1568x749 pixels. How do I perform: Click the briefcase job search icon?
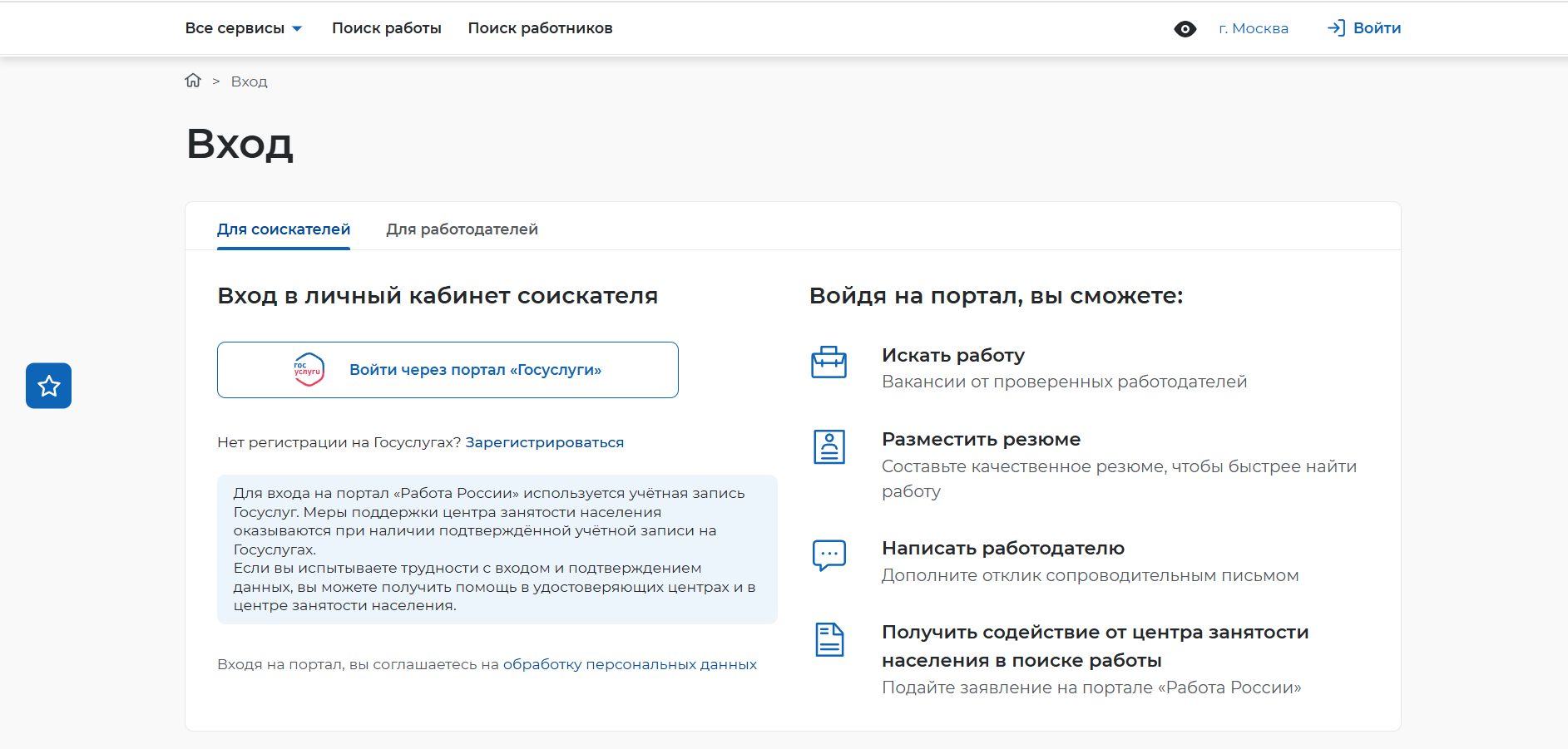(829, 362)
